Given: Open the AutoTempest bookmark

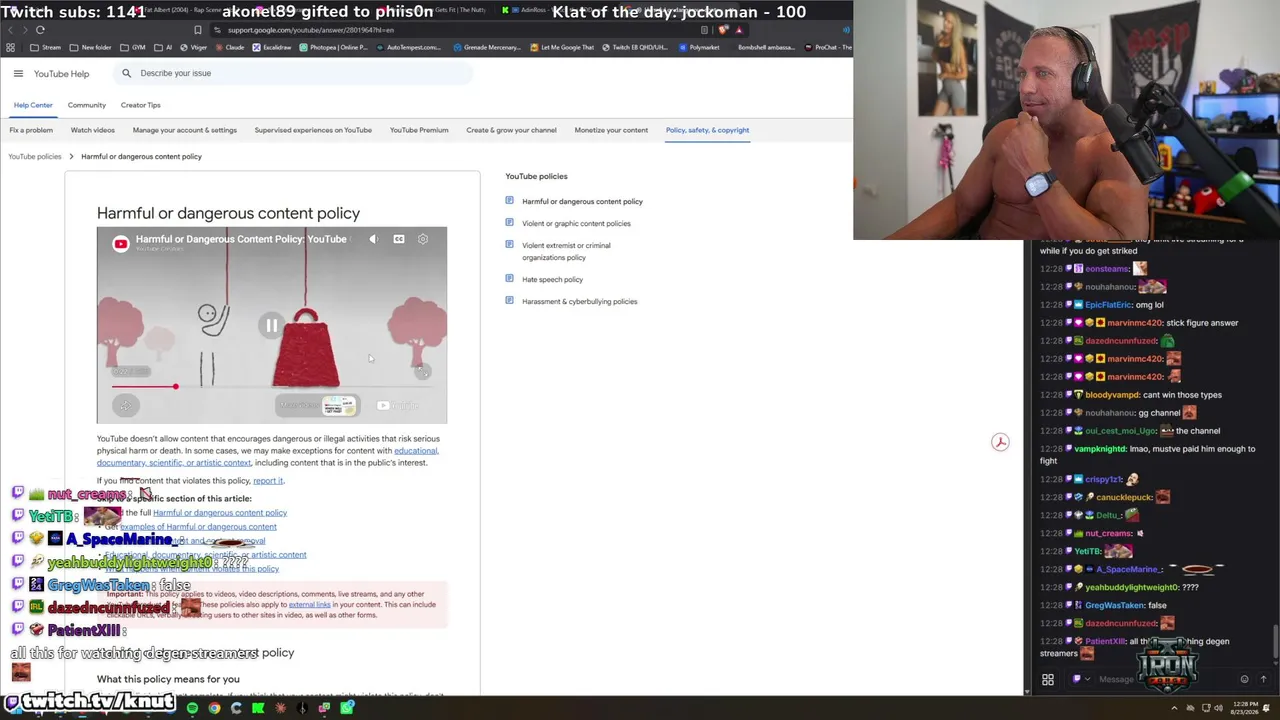Looking at the screenshot, I should tap(408, 47).
